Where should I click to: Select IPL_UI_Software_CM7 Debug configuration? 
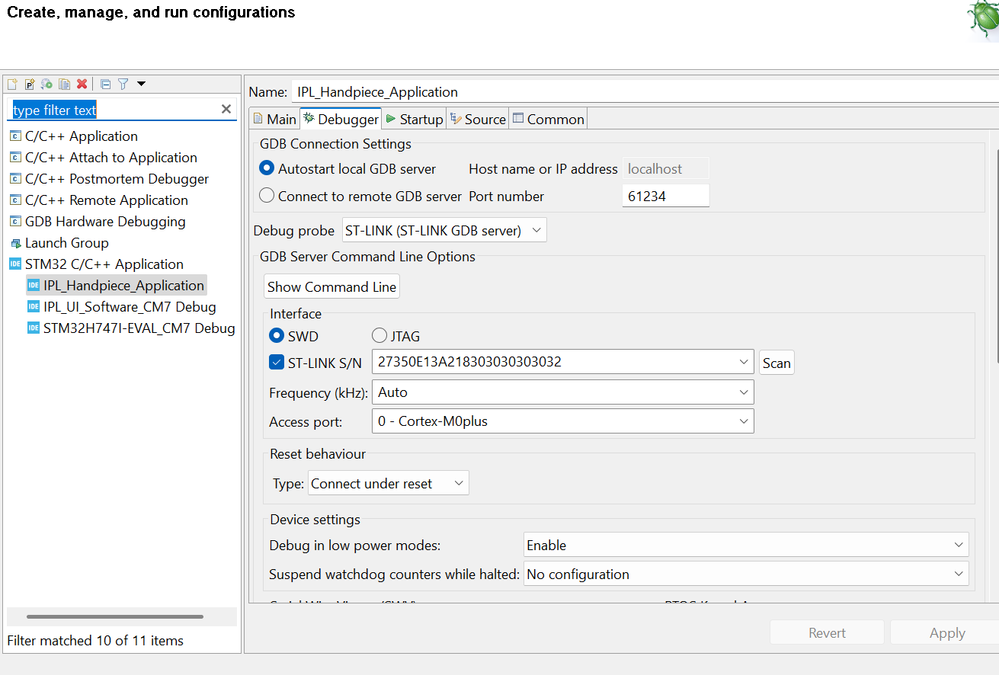click(x=129, y=307)
